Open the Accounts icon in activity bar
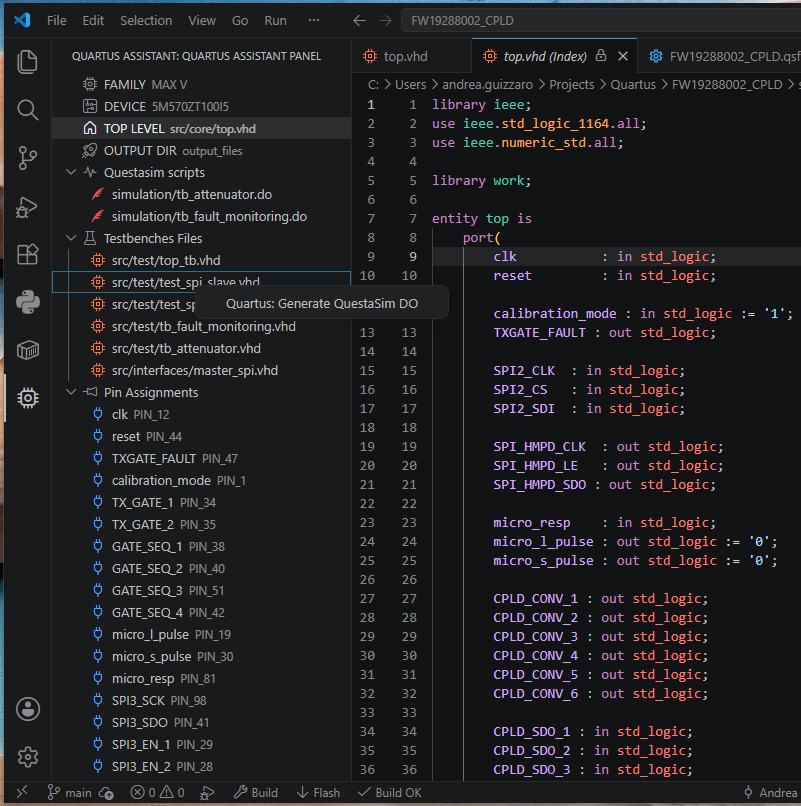The image size is (801, 806). click(x=27, y=709)
